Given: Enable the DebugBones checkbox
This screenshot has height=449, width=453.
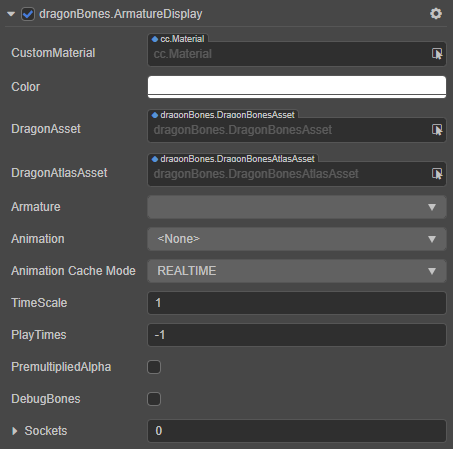Looking at the screenshot, I should (154, 399).
